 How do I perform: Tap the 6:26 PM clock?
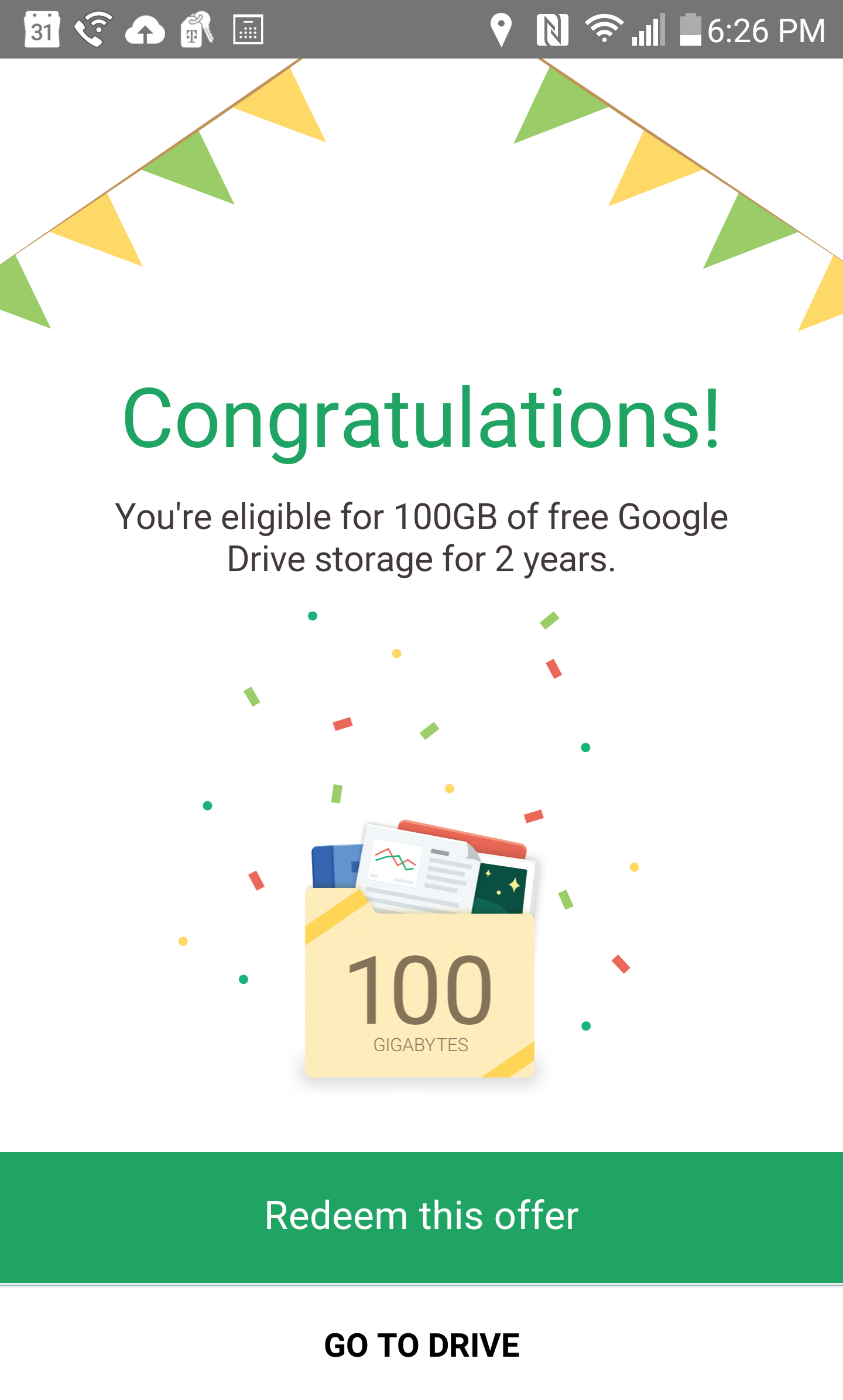[766, 30]
